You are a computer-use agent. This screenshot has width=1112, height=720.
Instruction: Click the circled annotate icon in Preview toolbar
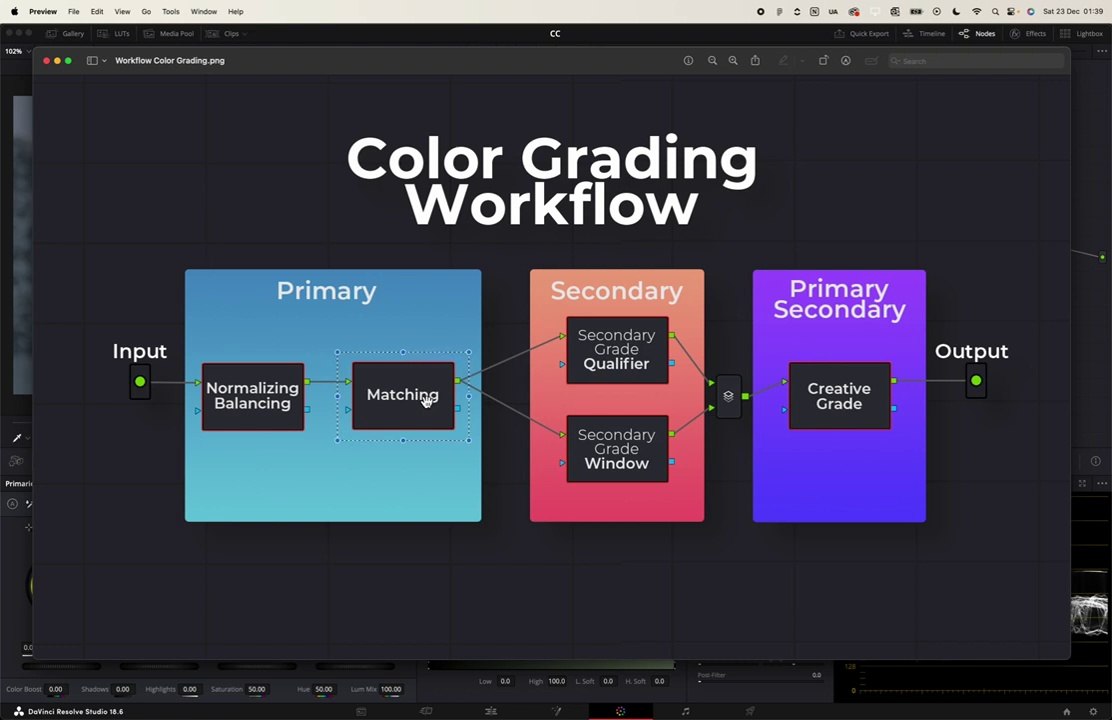pyautogui.click(x=846, y=61)
